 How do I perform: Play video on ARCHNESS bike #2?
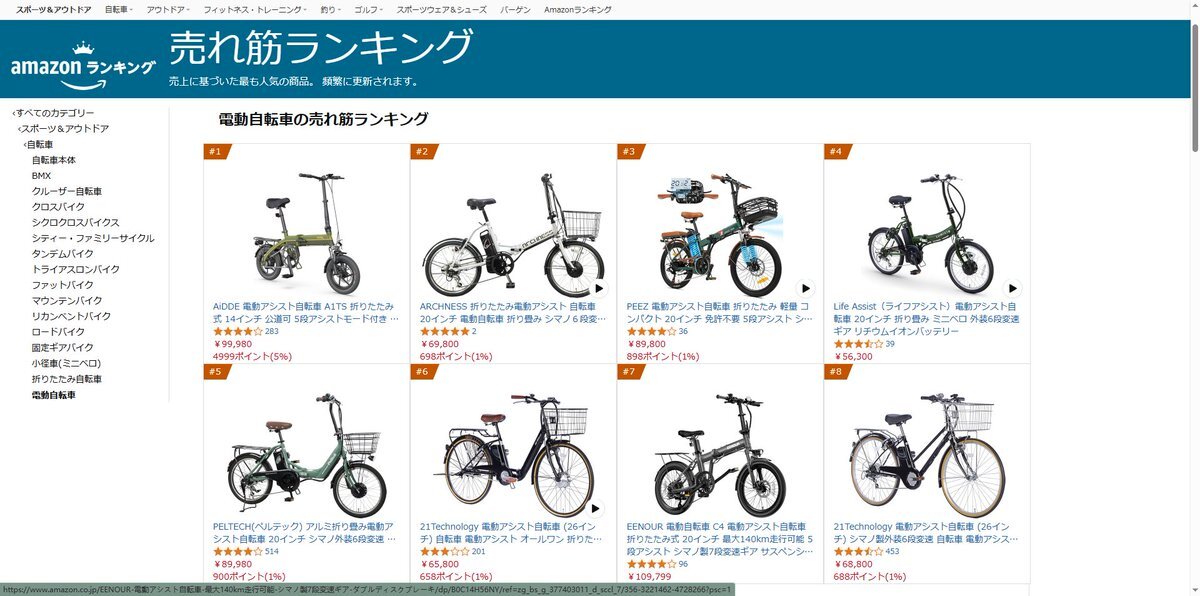[599, 288]
